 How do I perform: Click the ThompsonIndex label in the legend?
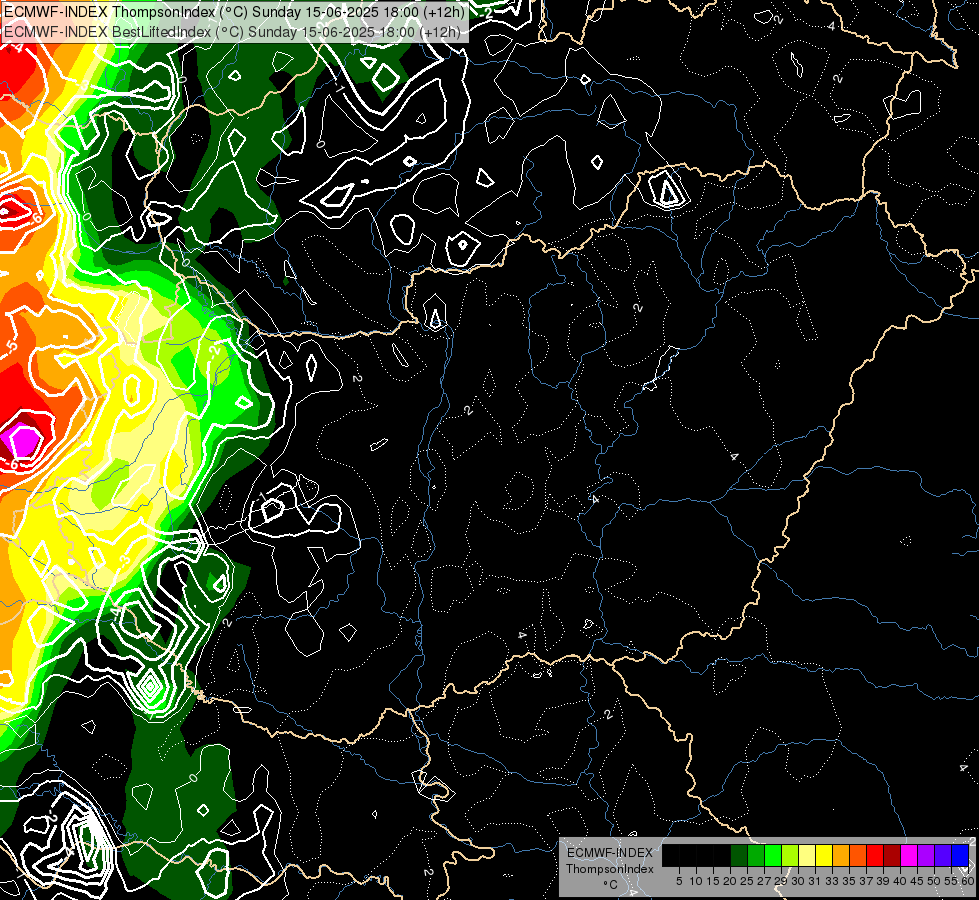(x=610, y=869)
